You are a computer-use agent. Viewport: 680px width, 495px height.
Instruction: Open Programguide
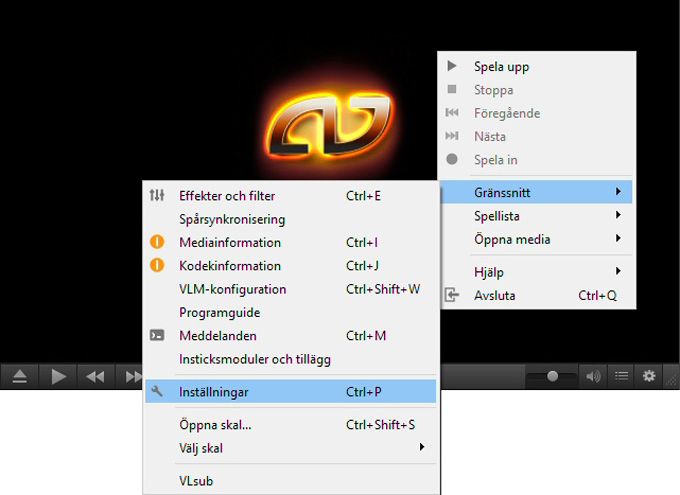pos(291,312)
